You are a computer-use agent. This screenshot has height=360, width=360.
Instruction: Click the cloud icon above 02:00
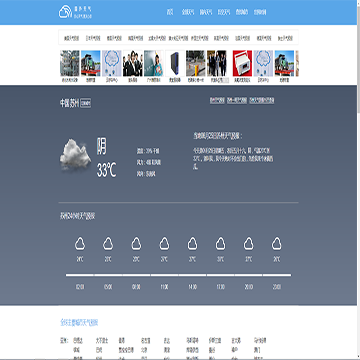(80, 243)
